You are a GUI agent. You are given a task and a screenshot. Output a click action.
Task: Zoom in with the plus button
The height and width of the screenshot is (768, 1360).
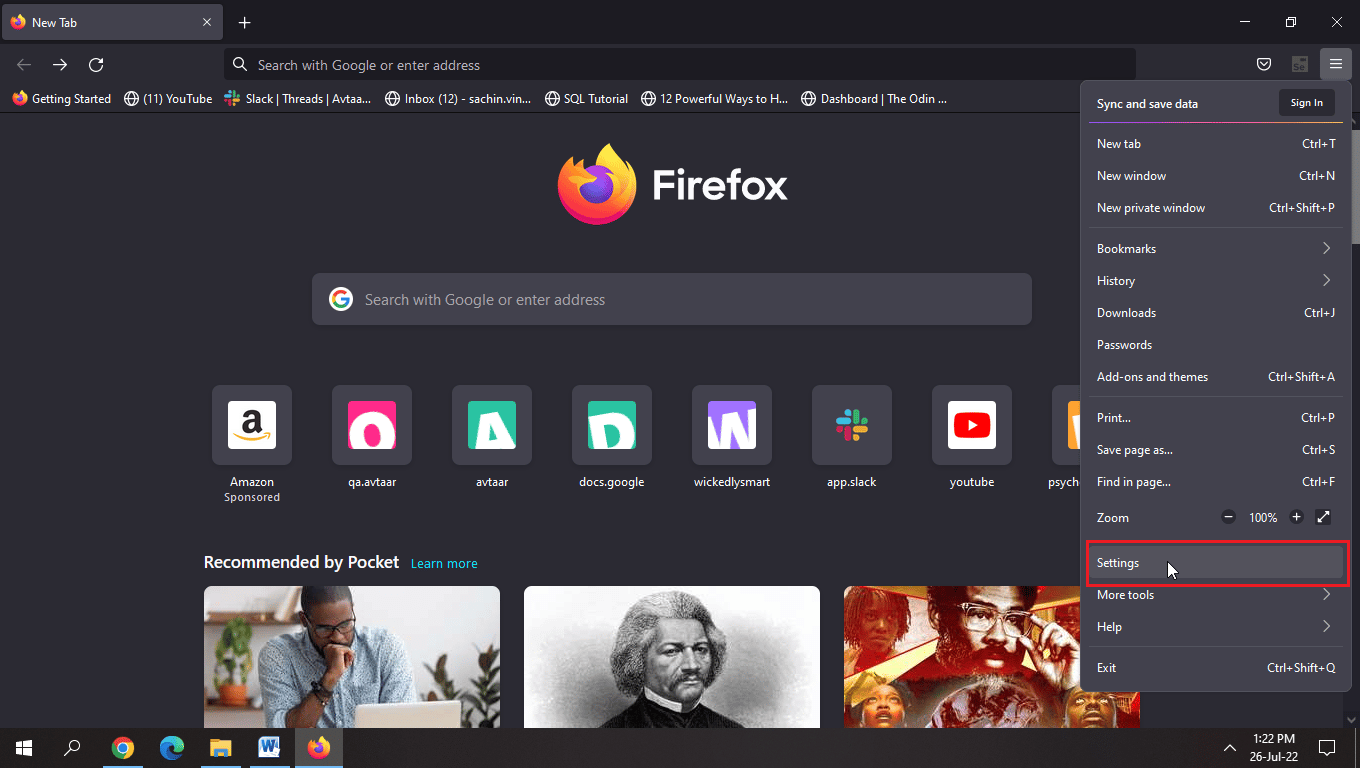click(x=1297, y=517)
